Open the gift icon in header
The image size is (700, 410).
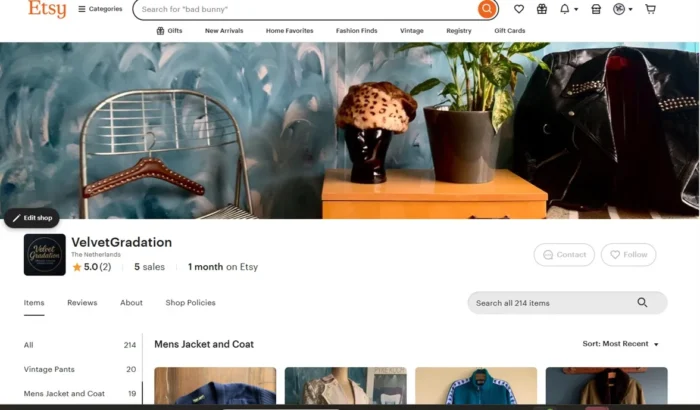[542, 9]
